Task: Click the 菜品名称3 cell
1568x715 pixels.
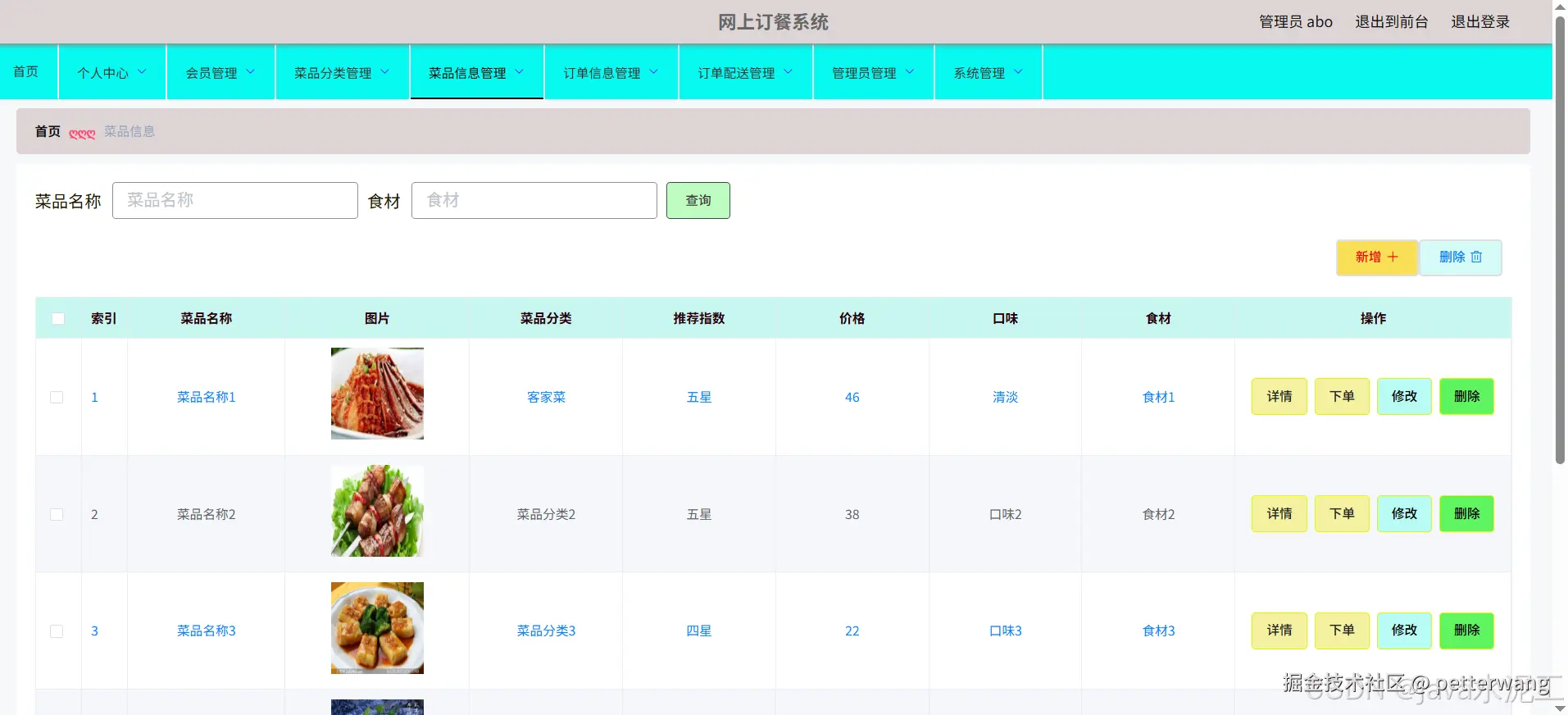Action: point(207,631)
